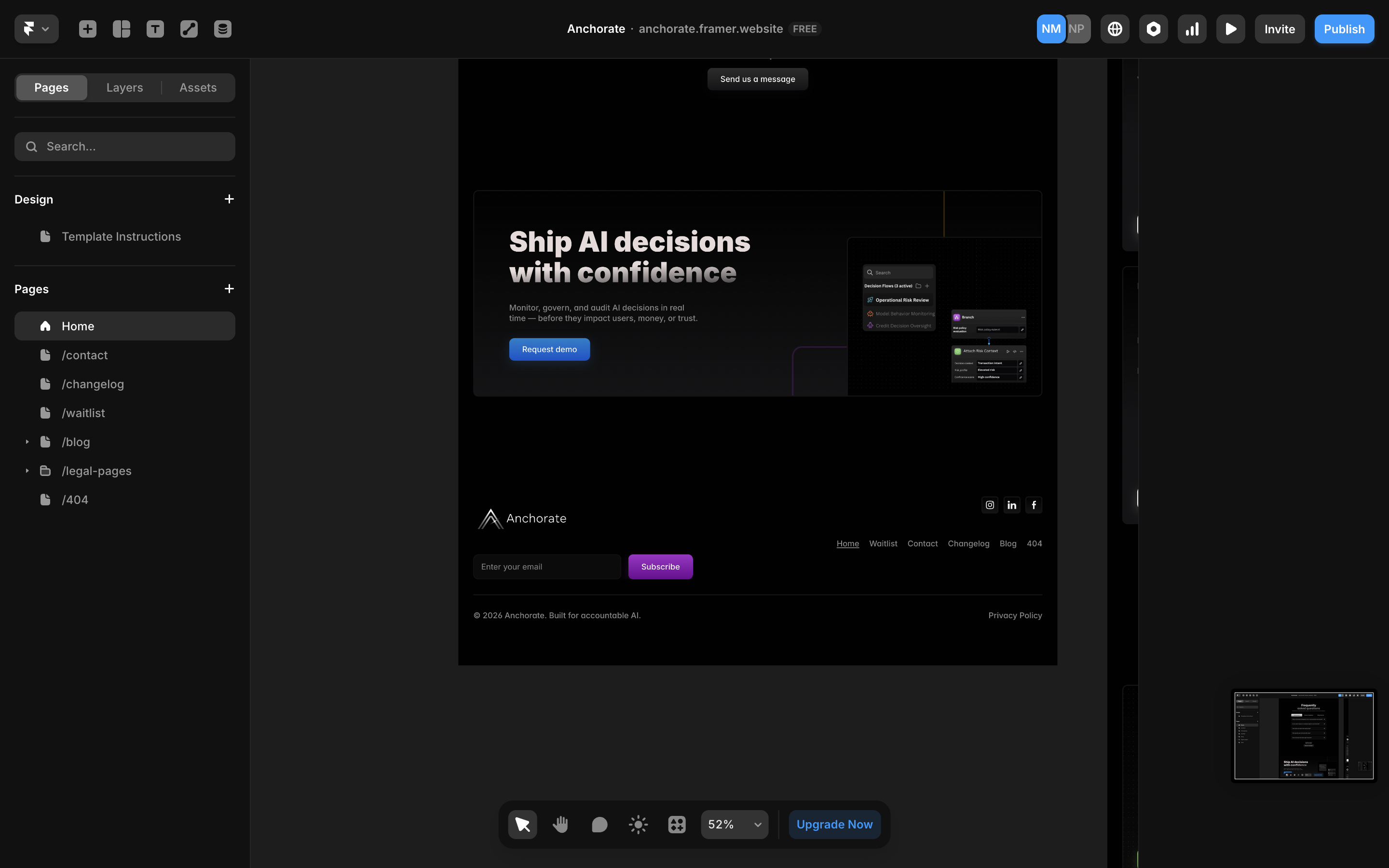Screen dimensions: 1389x868
Task: Activate the Select cursor tool
Action: [x=522, y=824]
